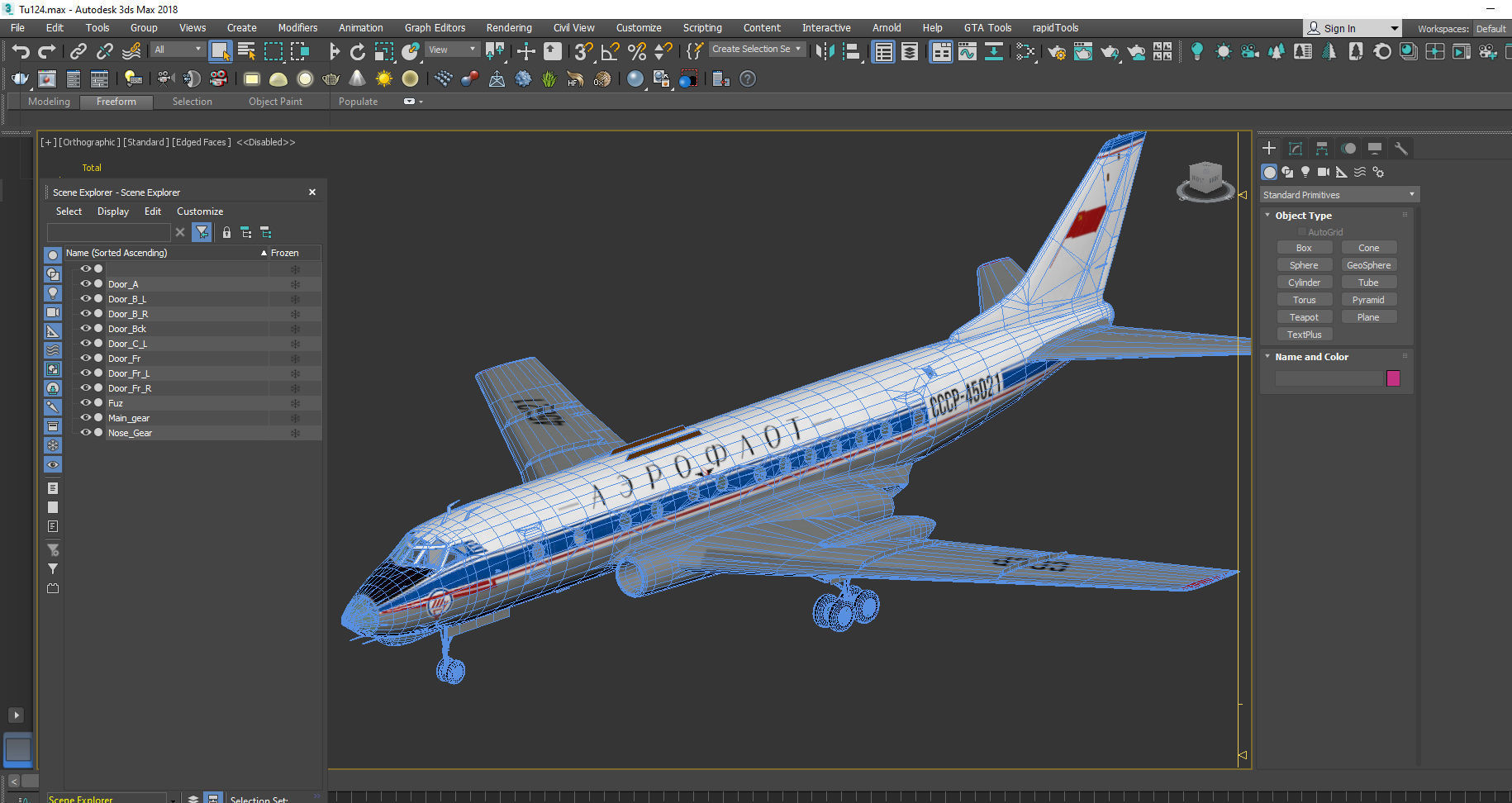The image size is (1512, 803).
Task: Open Create Selection Set dropdown
Action: (x=757, y=49)
